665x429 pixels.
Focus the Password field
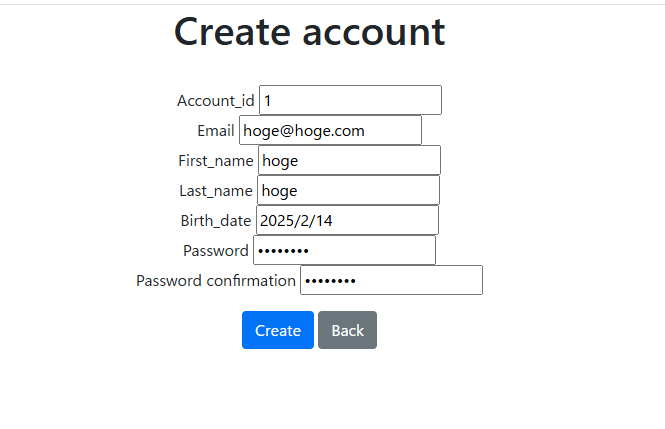click(x=344, y=250)
